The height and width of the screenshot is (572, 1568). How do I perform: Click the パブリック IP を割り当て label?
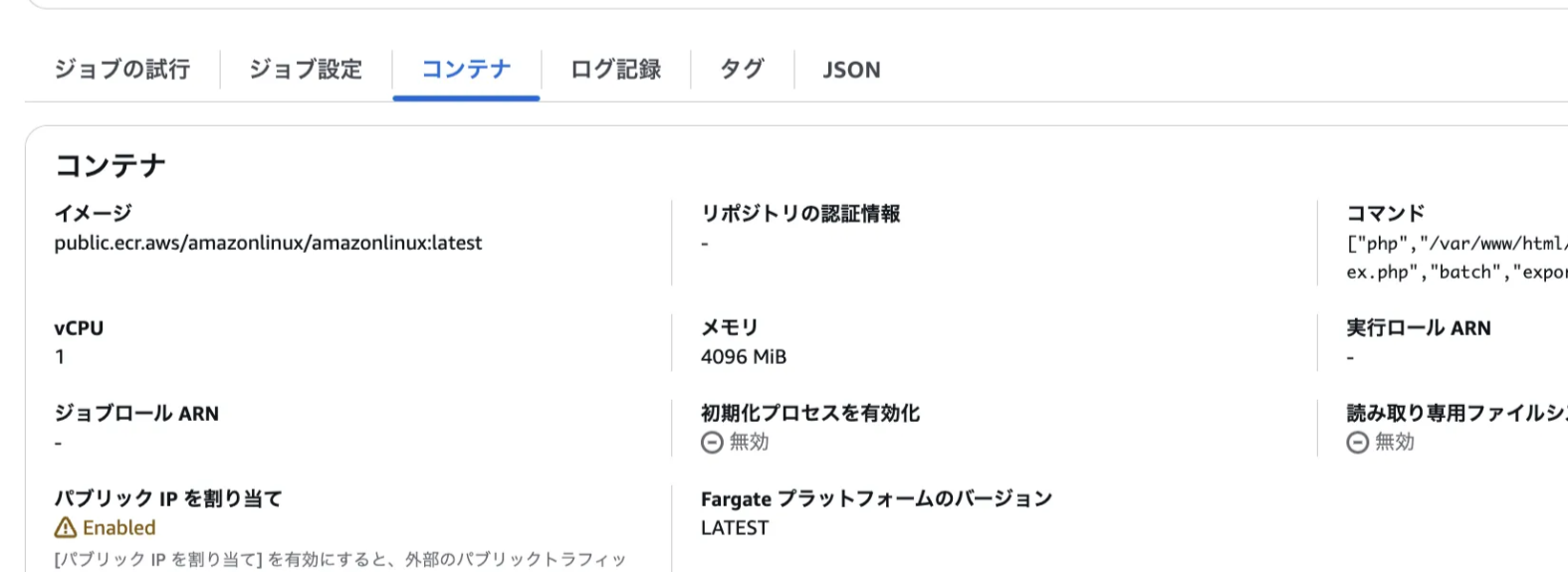[168, 498]
